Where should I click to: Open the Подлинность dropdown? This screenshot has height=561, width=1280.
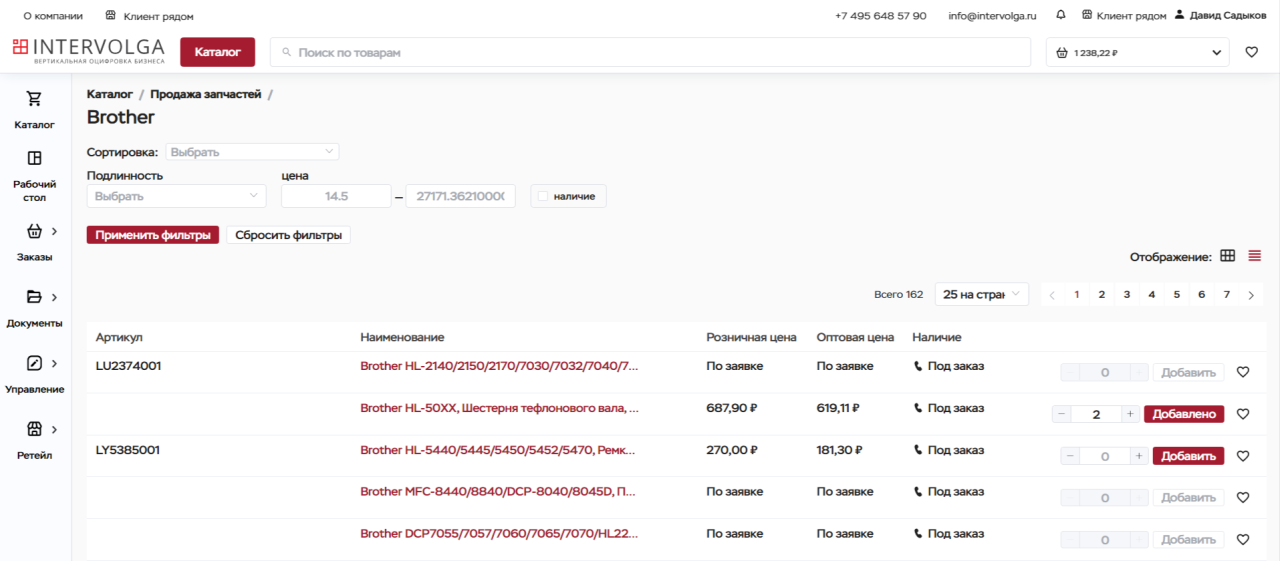click(x=175, y=197)
